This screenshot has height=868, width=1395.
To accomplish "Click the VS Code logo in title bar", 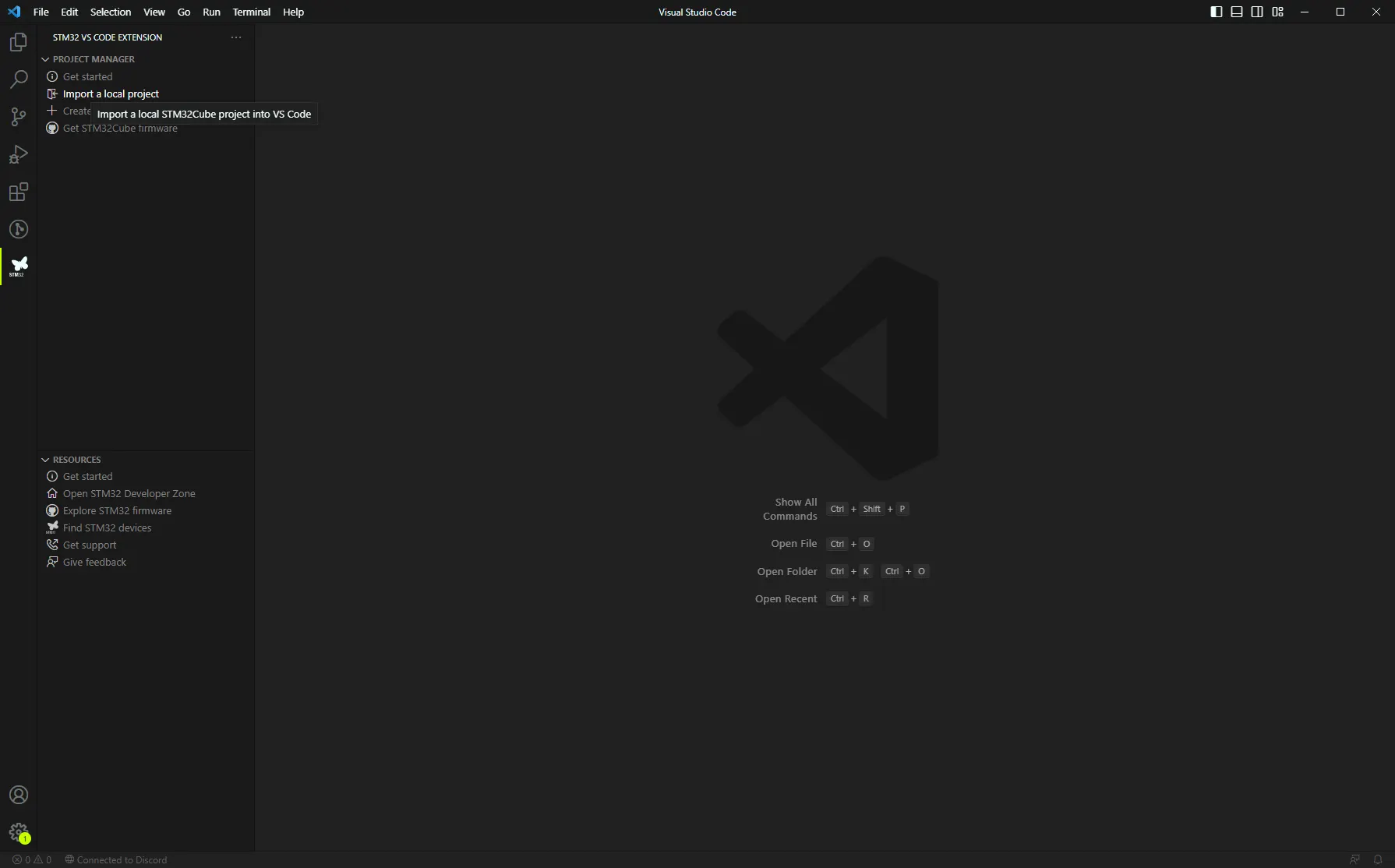I will point(14,12).
